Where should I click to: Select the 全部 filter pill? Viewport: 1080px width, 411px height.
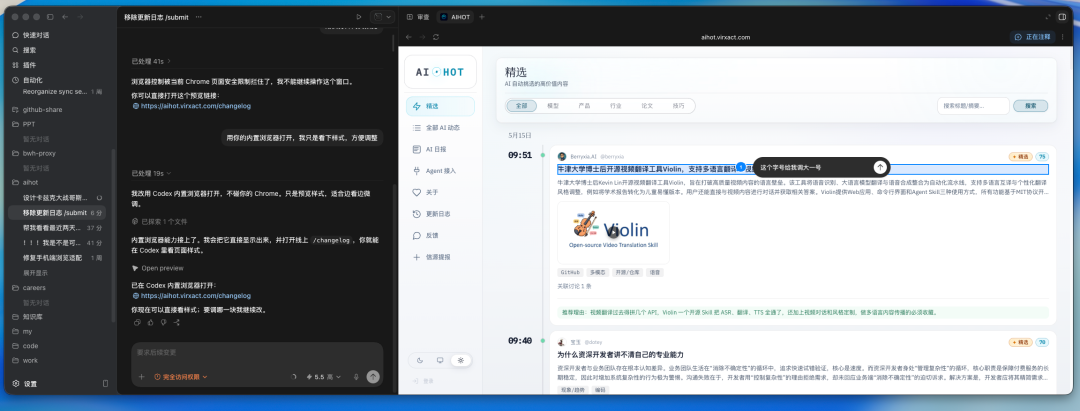point(521,106)
